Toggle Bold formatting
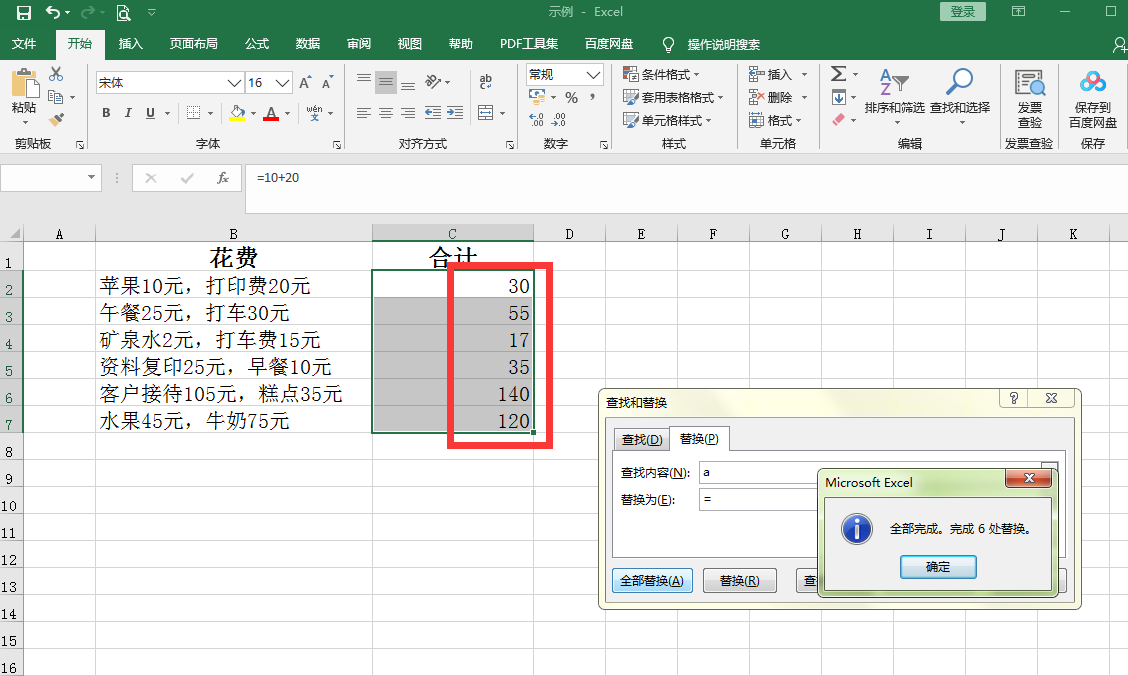1128x676 pixels. [x=106, y=113]
